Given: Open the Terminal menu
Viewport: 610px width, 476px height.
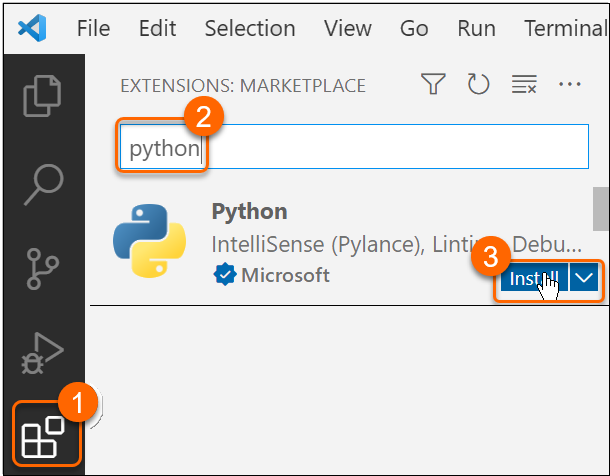Looking at the screenshot, I should (566, 28).
